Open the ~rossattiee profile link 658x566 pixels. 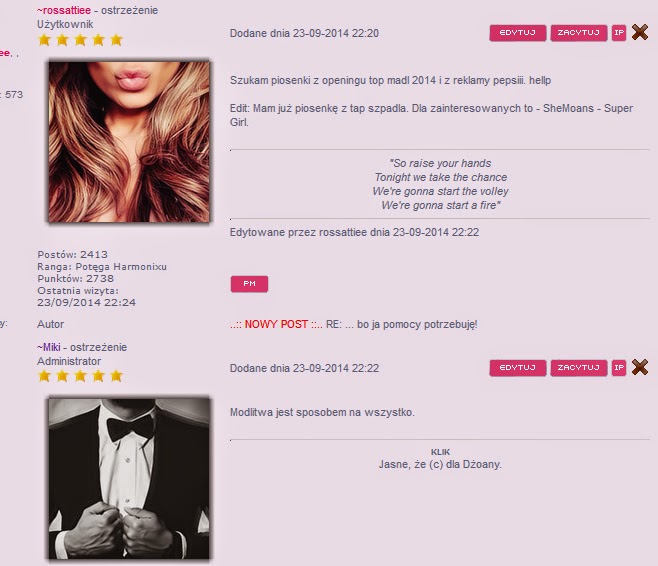64,10
